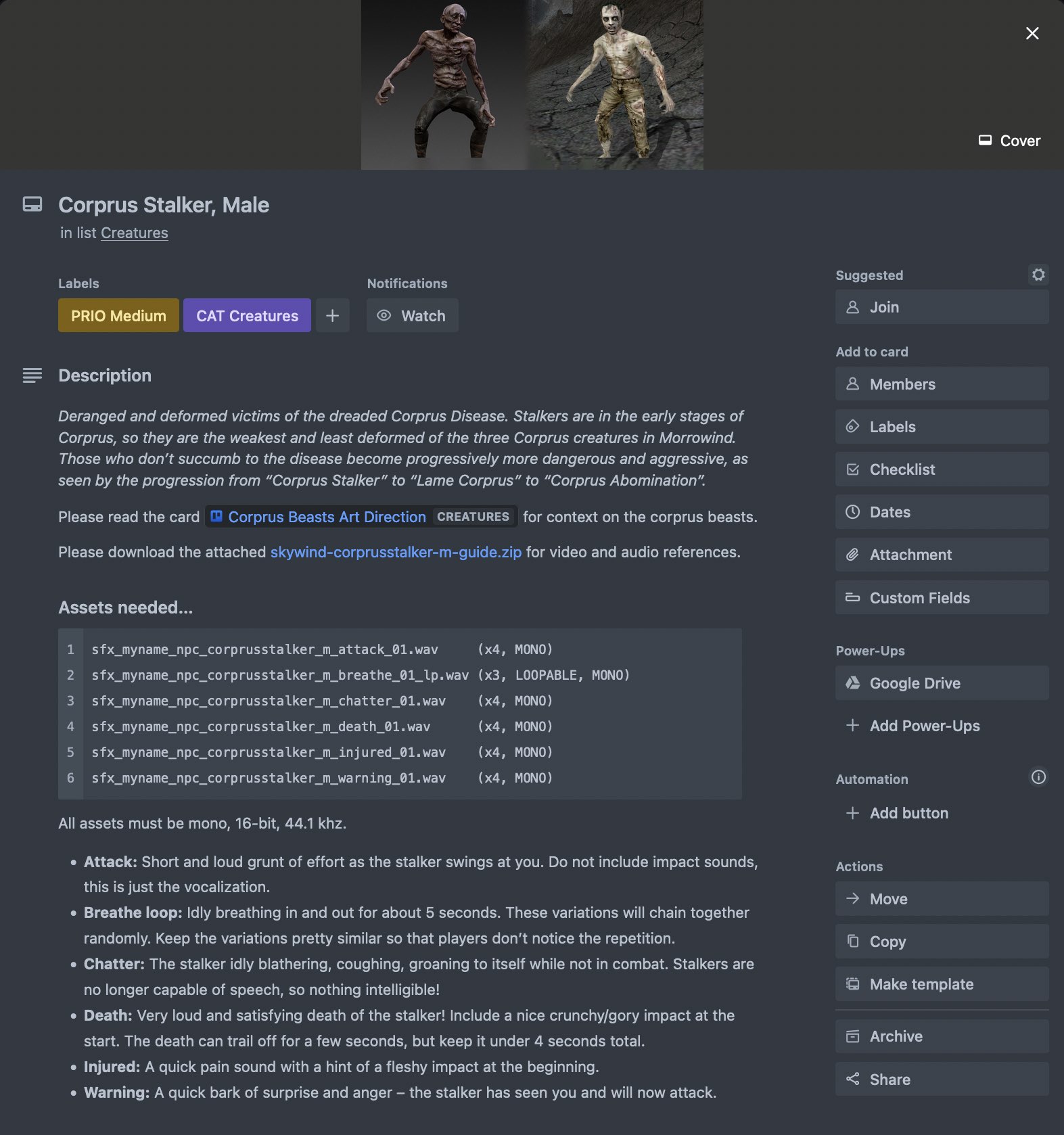Click the cover image of the stalker

532,85
